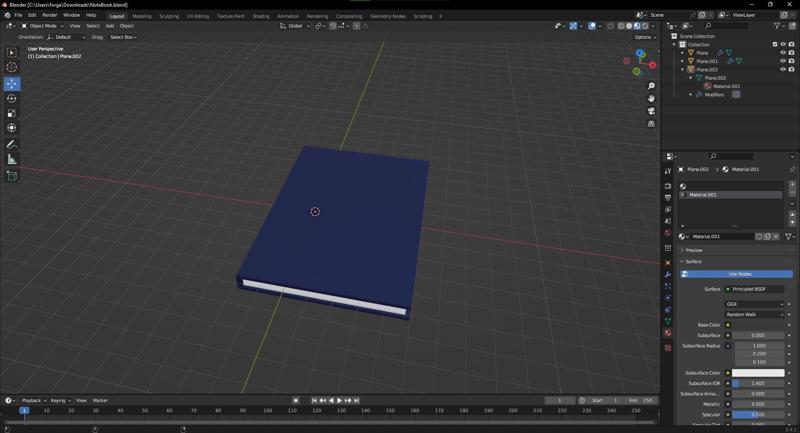The image size is (800, 433).
Task: Open the GGX distribution dropdown
Action: point(755,304)
